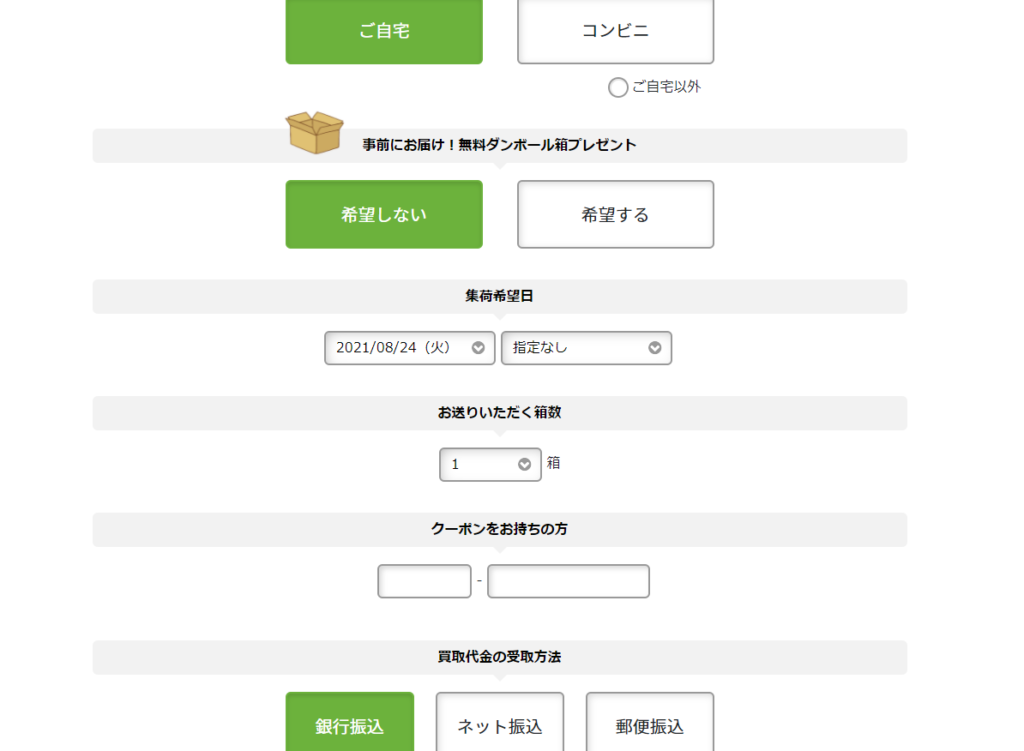The height and width of the screenshot is (751, 1024).
Task: Click the cardboard box icon
Action: tap(314, 132)
